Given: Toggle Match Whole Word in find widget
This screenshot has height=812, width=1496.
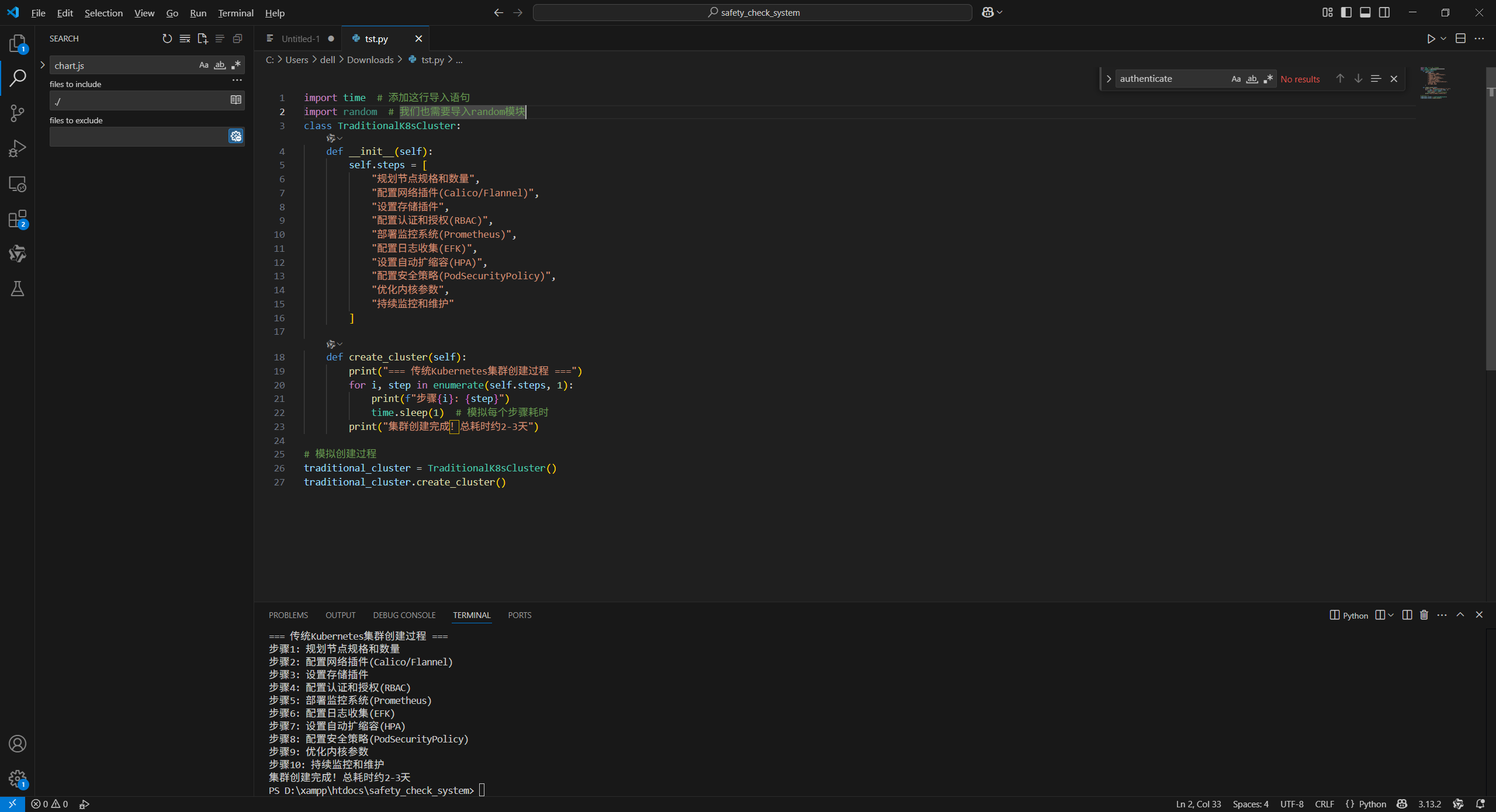Looking at the screenshot, I should pyautogui.click(x=1252, y=79).
